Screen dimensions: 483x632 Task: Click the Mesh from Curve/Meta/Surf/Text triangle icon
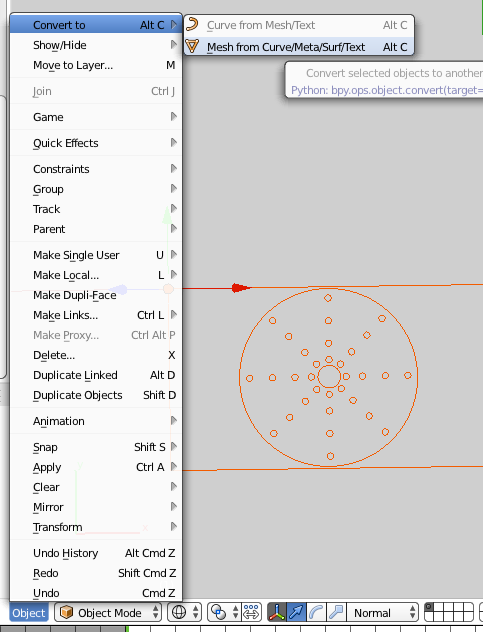click(x=192, y=46)
